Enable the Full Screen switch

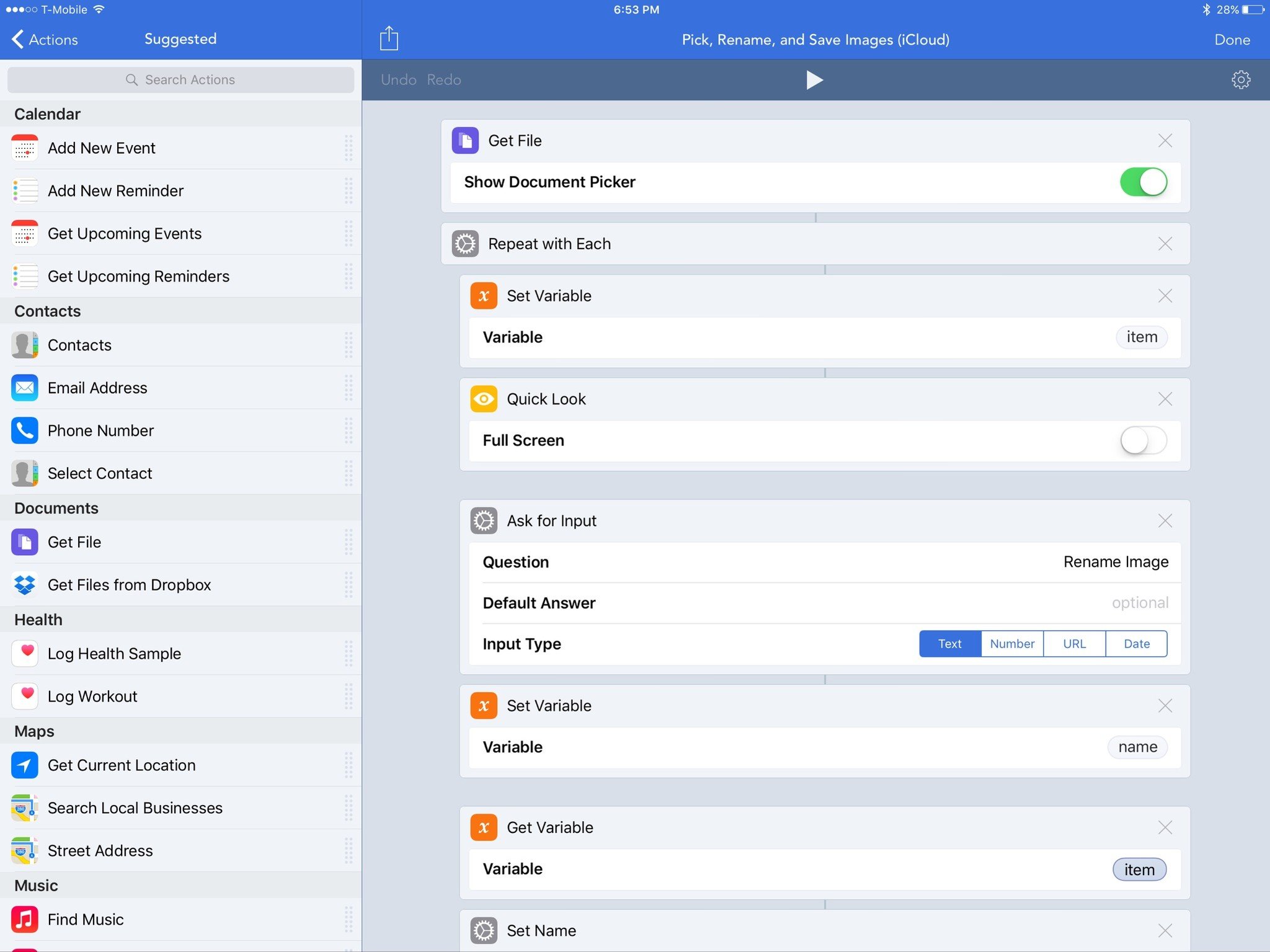tap(1143, 441)
